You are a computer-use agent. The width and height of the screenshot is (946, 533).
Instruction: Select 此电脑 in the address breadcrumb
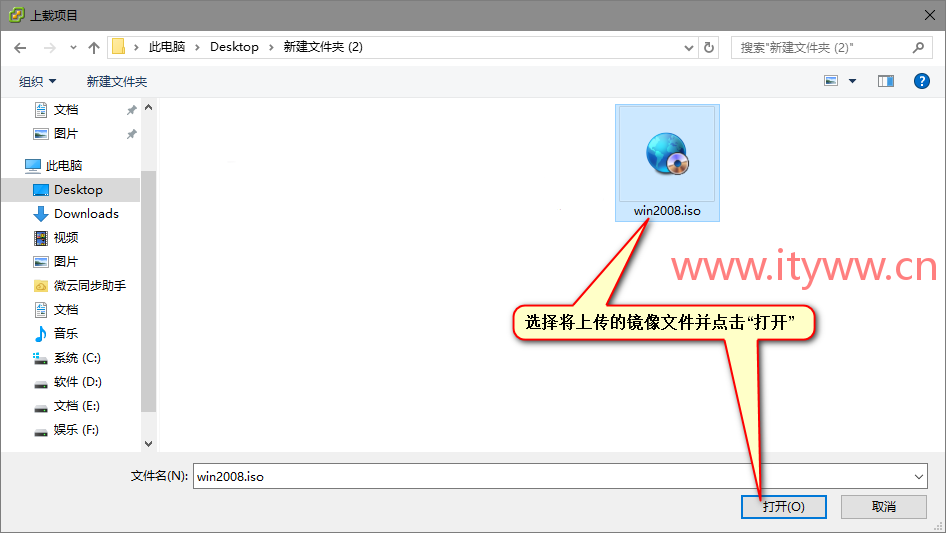point(167,46)
